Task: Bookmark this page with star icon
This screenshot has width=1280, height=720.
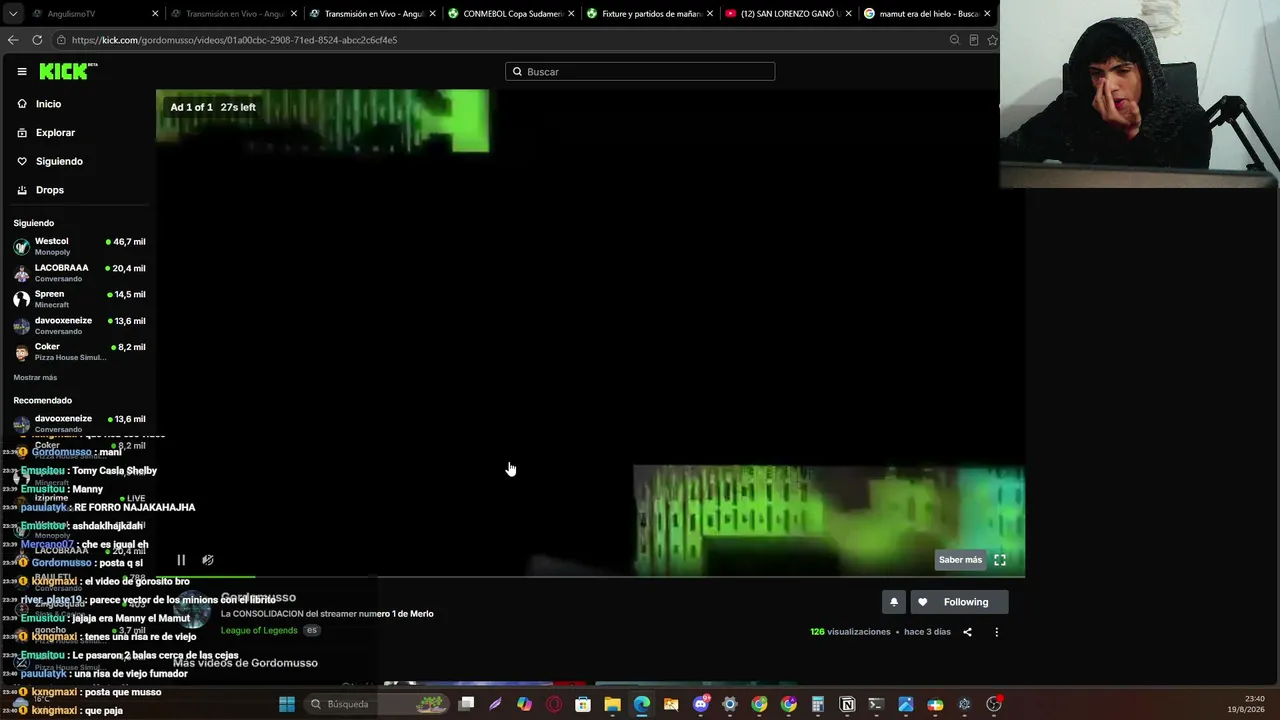Action: [x=992, y=40]
